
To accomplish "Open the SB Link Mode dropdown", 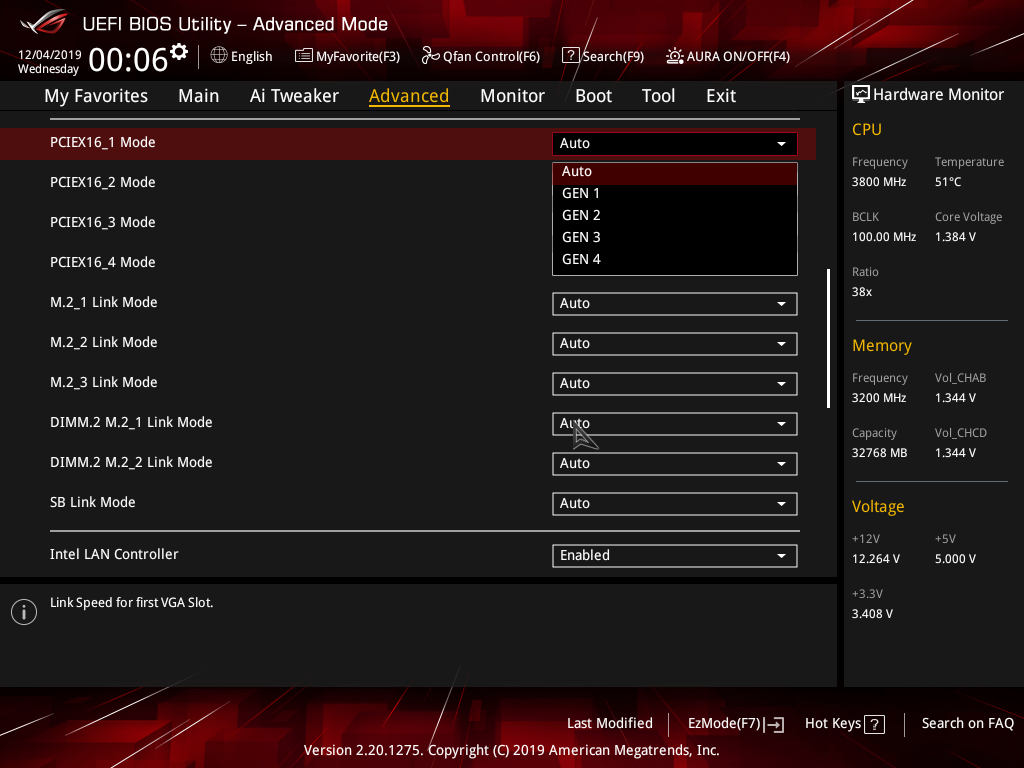I will 675,504.
